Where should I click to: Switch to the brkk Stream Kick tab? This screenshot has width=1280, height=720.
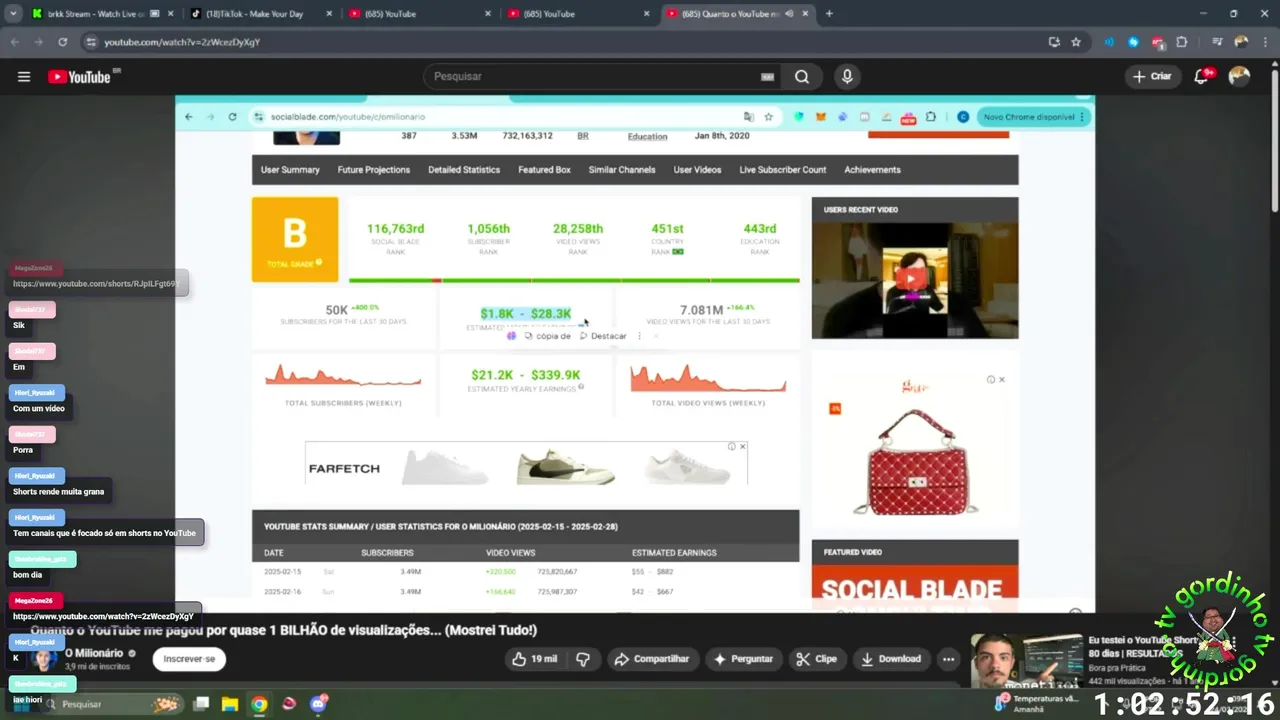[x=93, y=14]
